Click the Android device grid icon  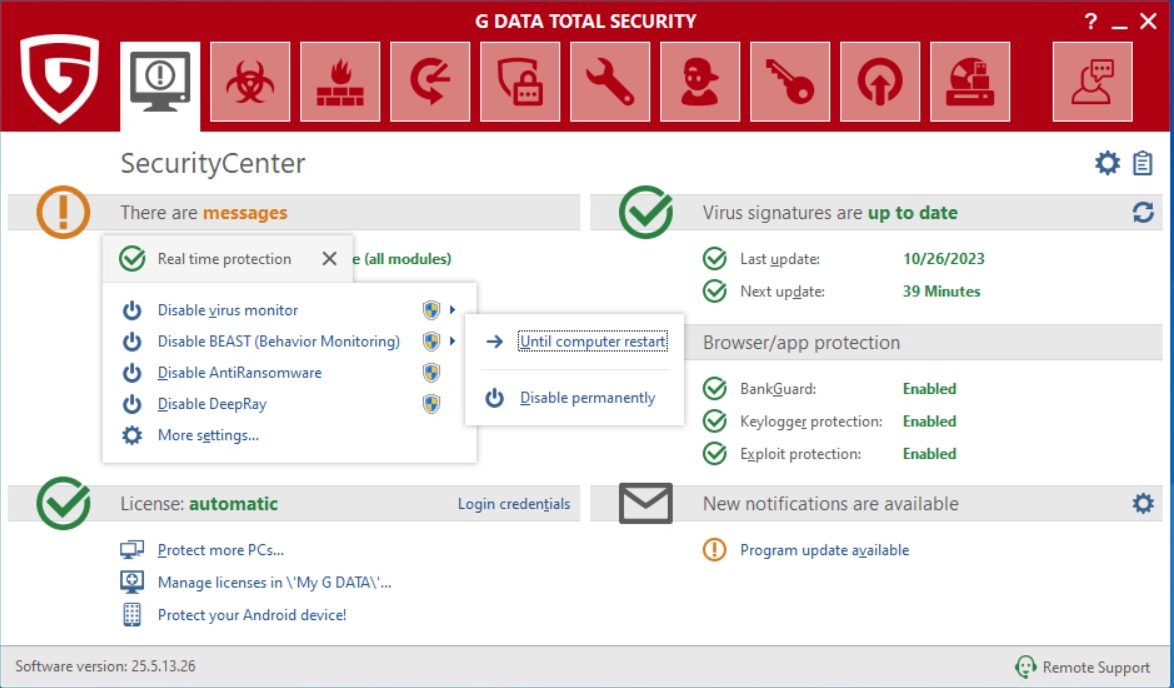[x=132, y=615]
